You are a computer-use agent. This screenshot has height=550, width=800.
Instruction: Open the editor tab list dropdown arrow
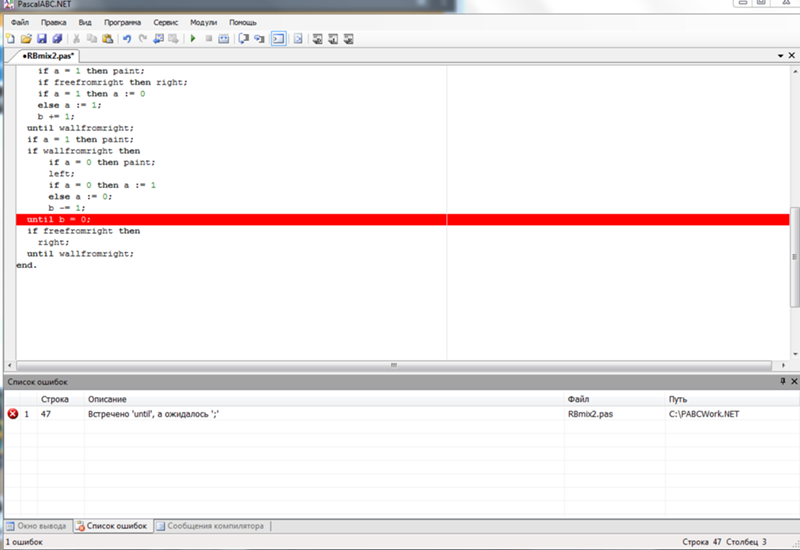click(x=781, y=56)
